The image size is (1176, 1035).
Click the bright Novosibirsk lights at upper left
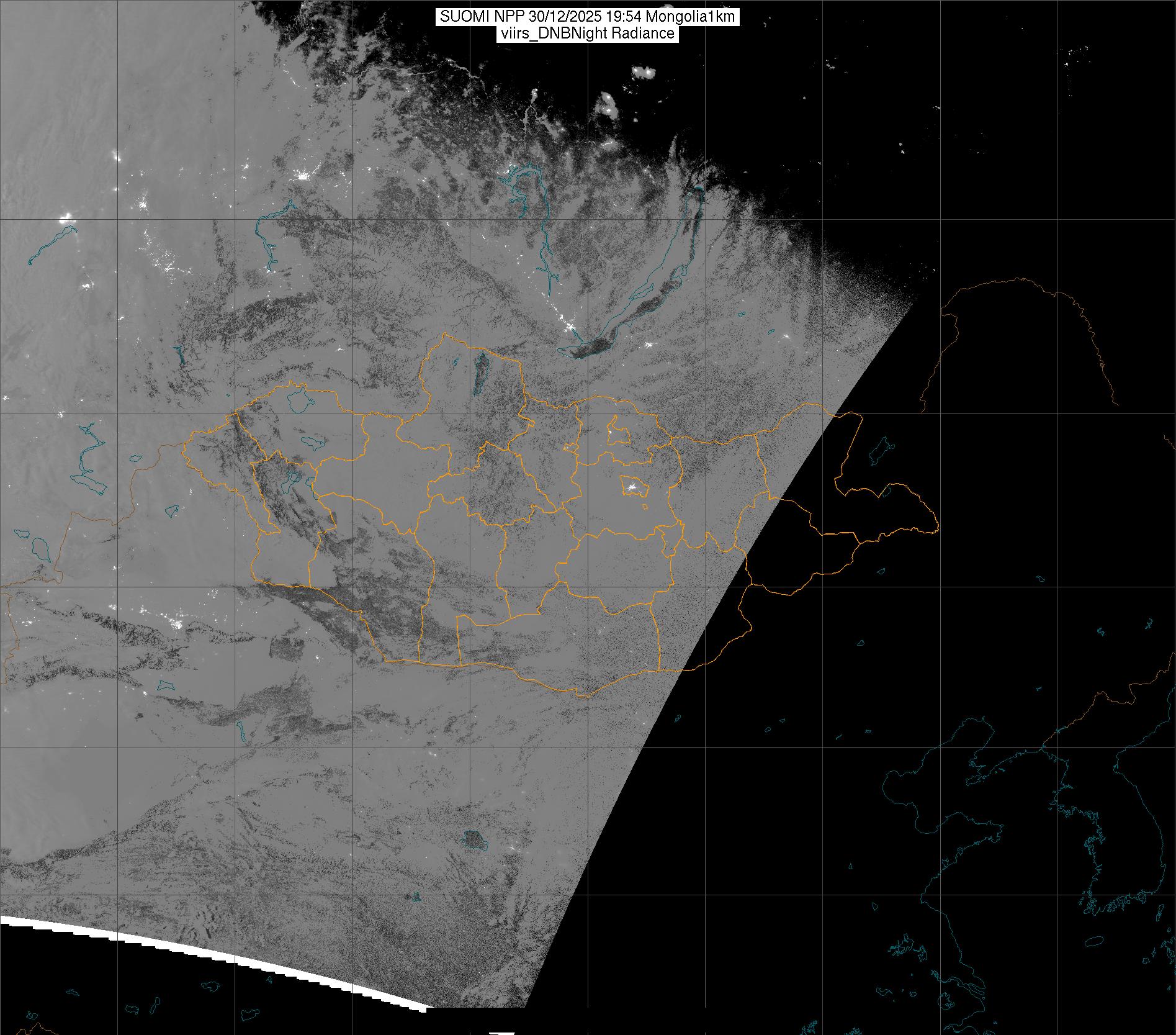tap(66, 219)
